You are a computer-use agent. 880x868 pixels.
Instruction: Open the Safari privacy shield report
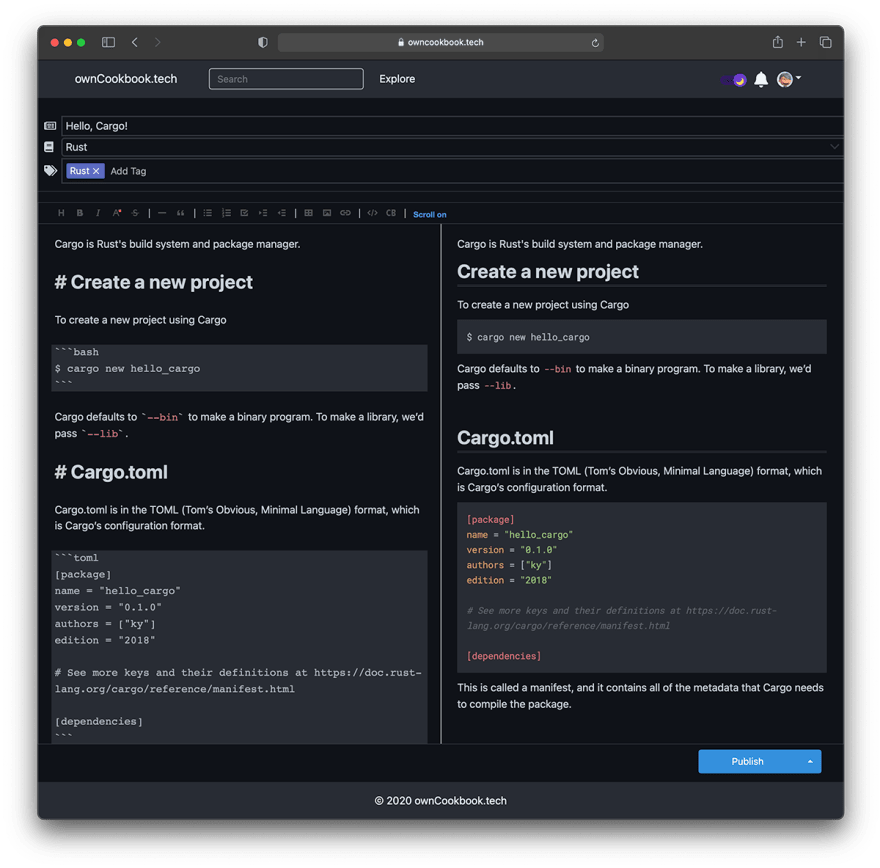[x=263, y=42]
